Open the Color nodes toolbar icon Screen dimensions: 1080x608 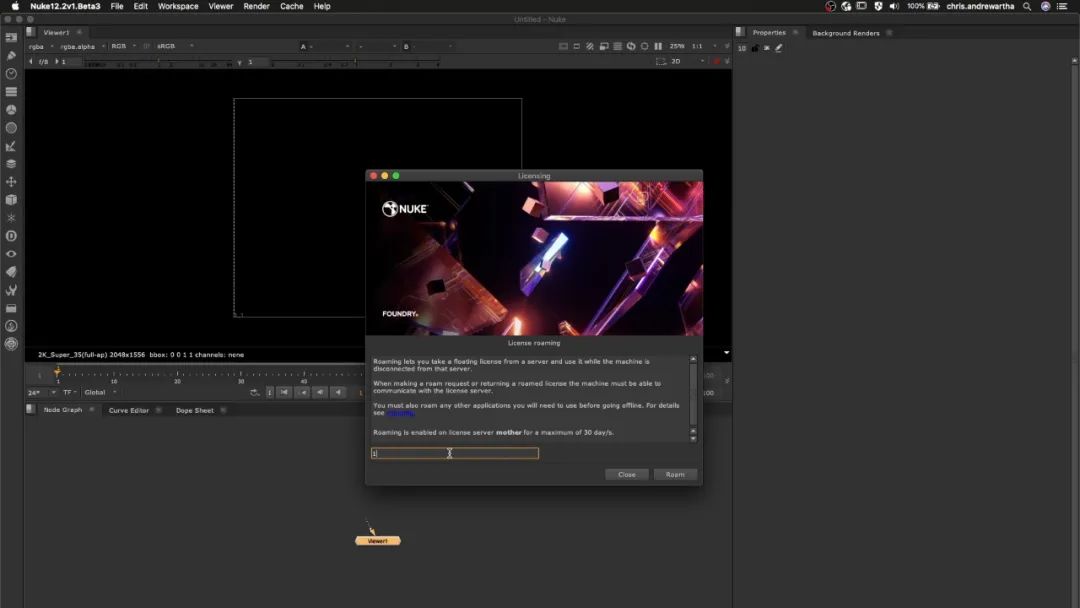pyautogui.click(x=11, y=109)
